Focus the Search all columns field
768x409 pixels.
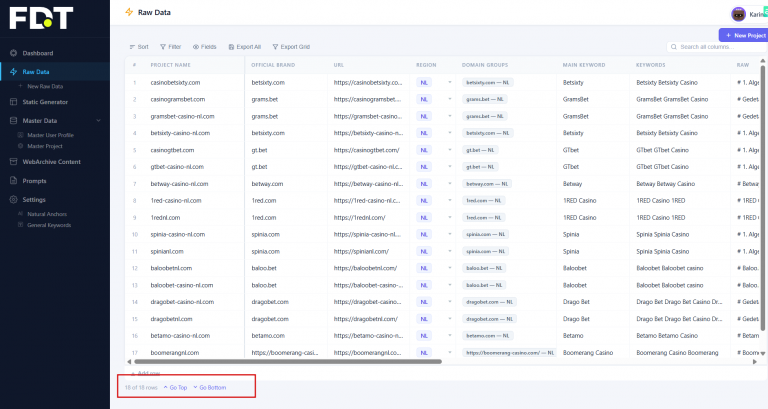click(716, 47)
